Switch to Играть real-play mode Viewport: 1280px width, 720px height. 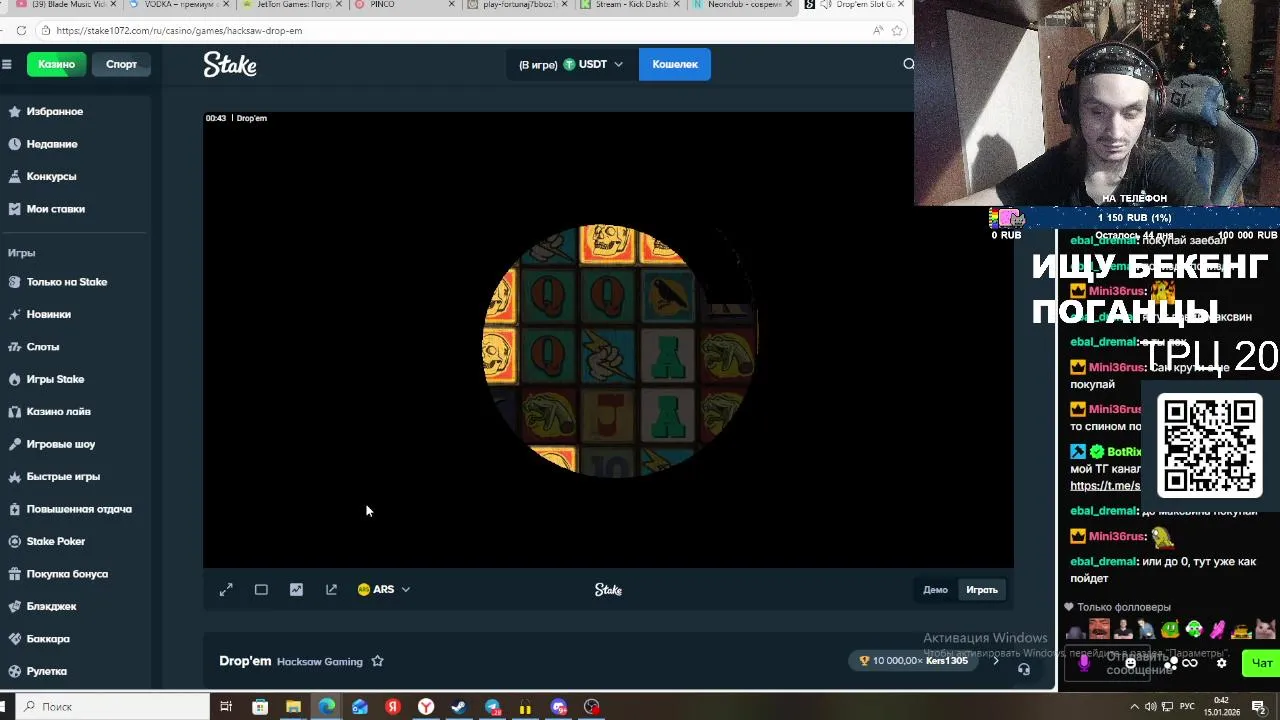point(982,590)
